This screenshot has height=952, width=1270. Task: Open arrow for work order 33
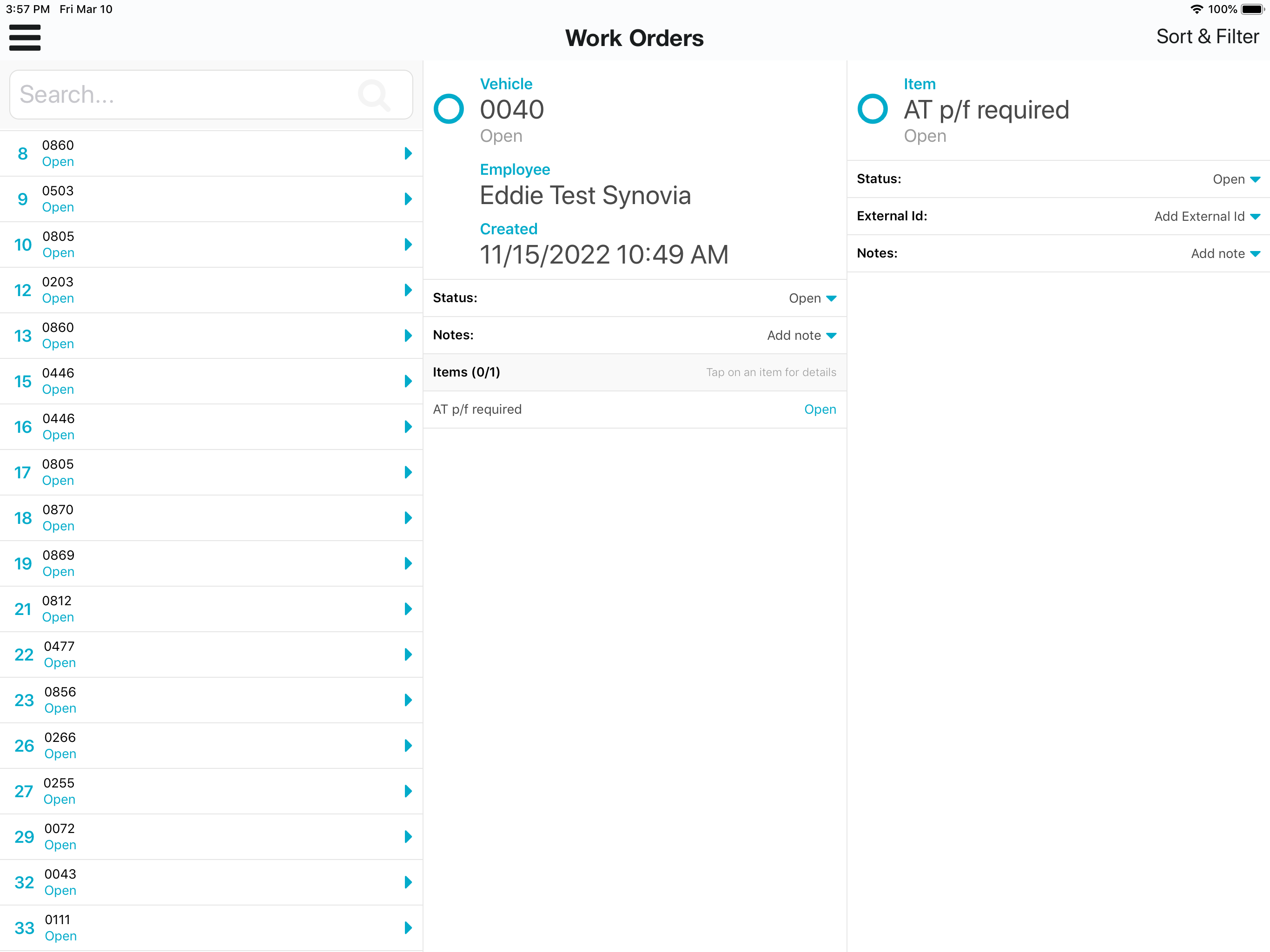pyautogui.click(x=408, y=928)
